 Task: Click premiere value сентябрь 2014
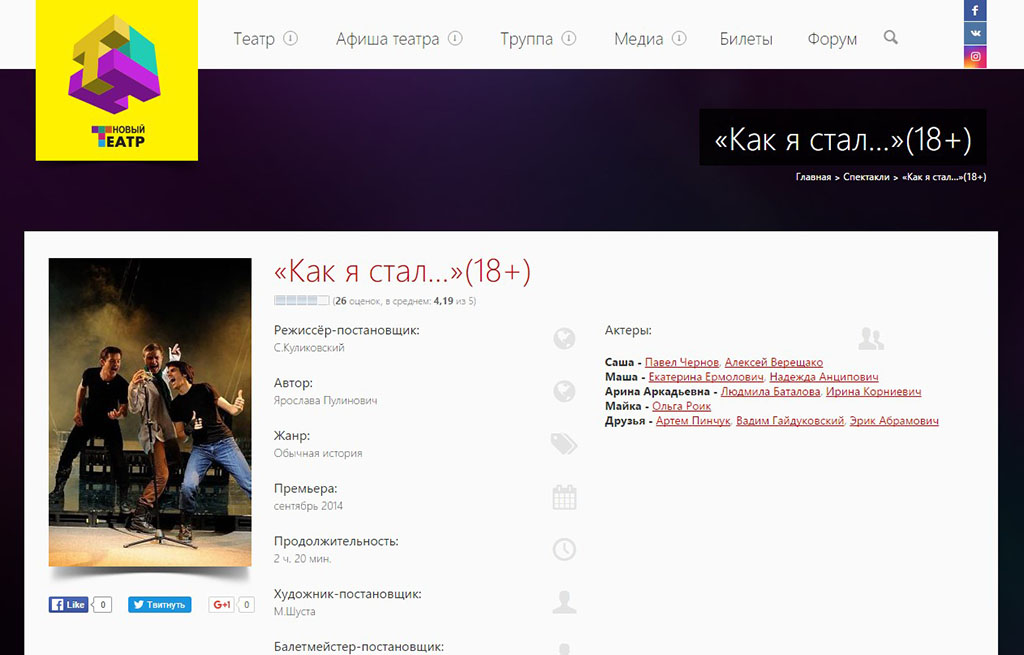pyautogui.click(x=308, y=506)
